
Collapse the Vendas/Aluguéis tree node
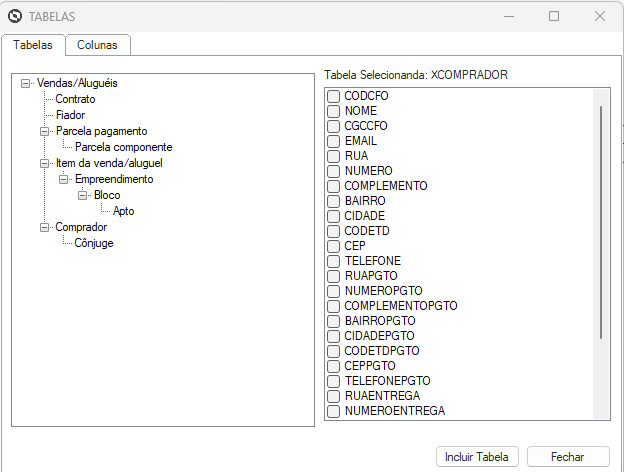pos(25,83)
